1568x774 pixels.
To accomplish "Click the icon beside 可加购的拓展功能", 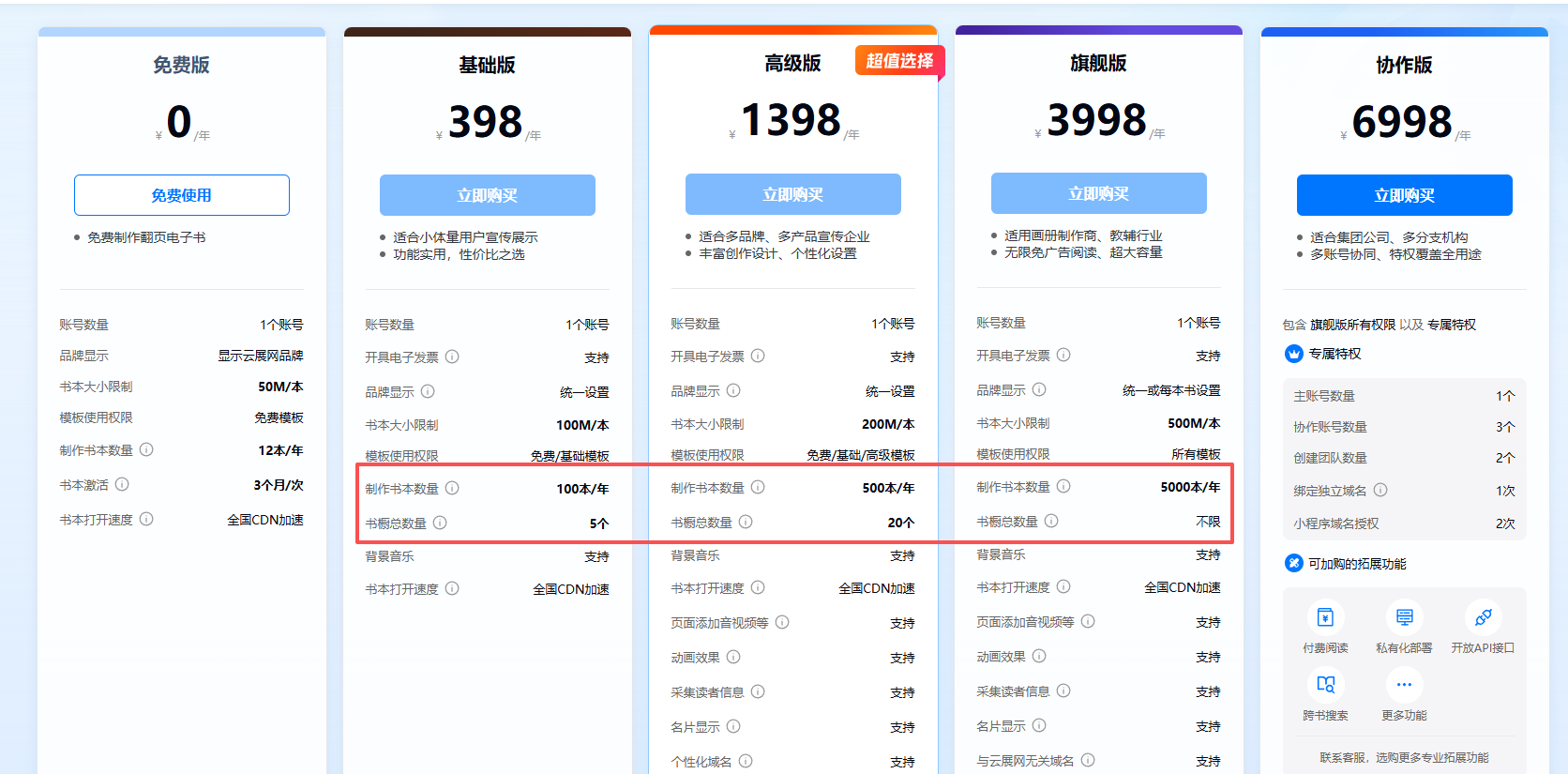I will (x=1294, y=563).
